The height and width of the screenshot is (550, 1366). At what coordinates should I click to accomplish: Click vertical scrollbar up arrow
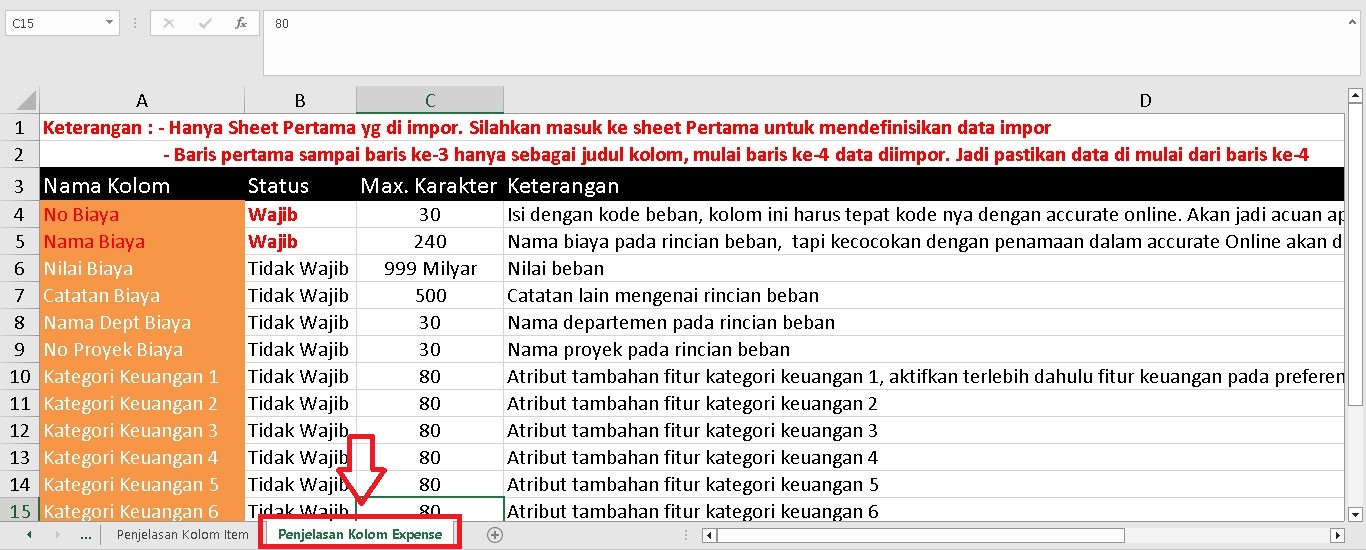click(x=1356, y=97)
